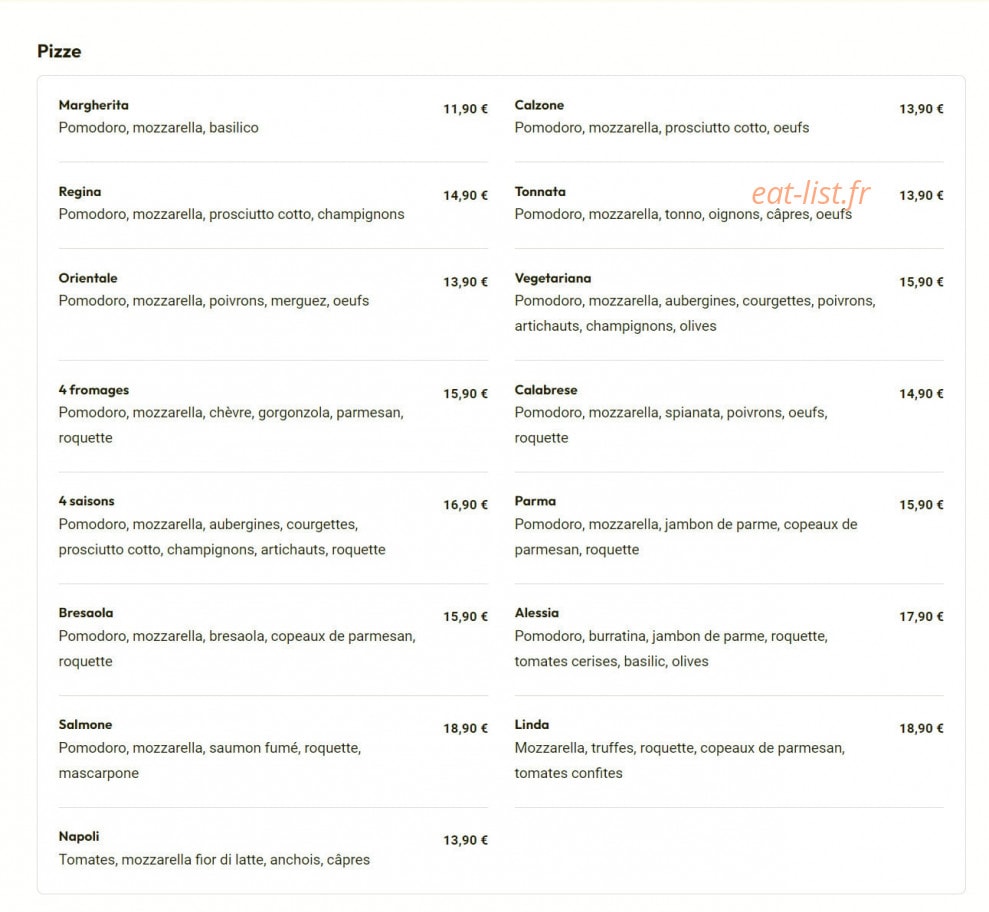
Task: Click the eat-list.fr watermark logo
Action: point(811,193)
